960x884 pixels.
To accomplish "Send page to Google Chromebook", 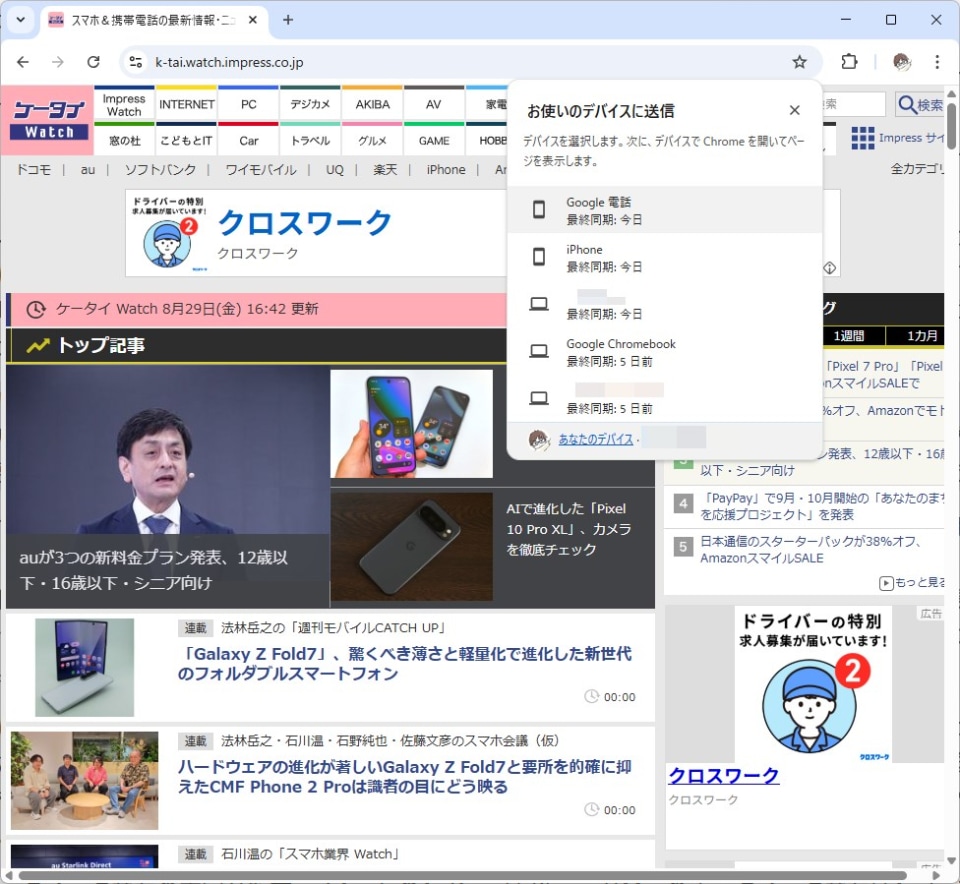I will tap(665, 352).
